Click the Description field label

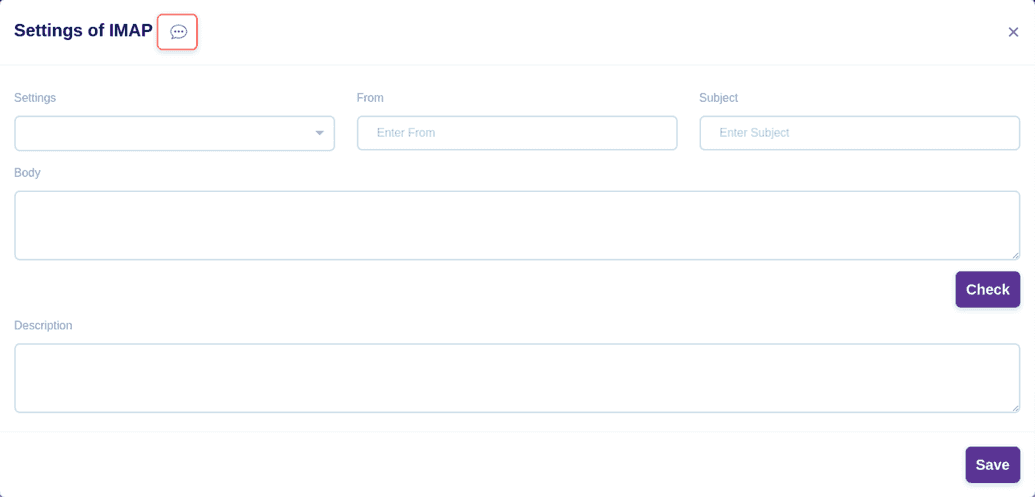tap(43, 326)
